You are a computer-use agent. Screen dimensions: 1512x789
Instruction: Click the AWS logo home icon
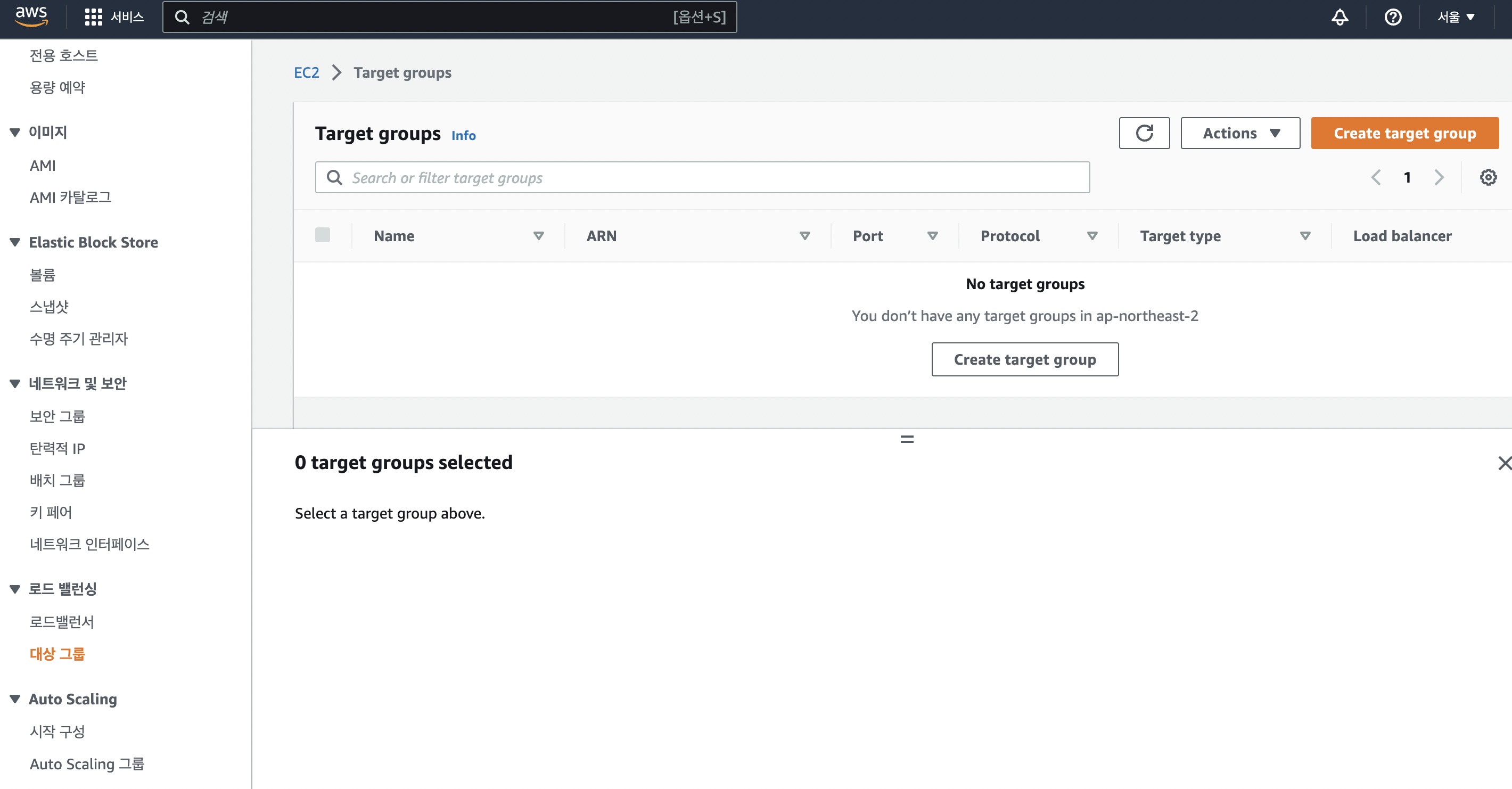pos(31,16)
